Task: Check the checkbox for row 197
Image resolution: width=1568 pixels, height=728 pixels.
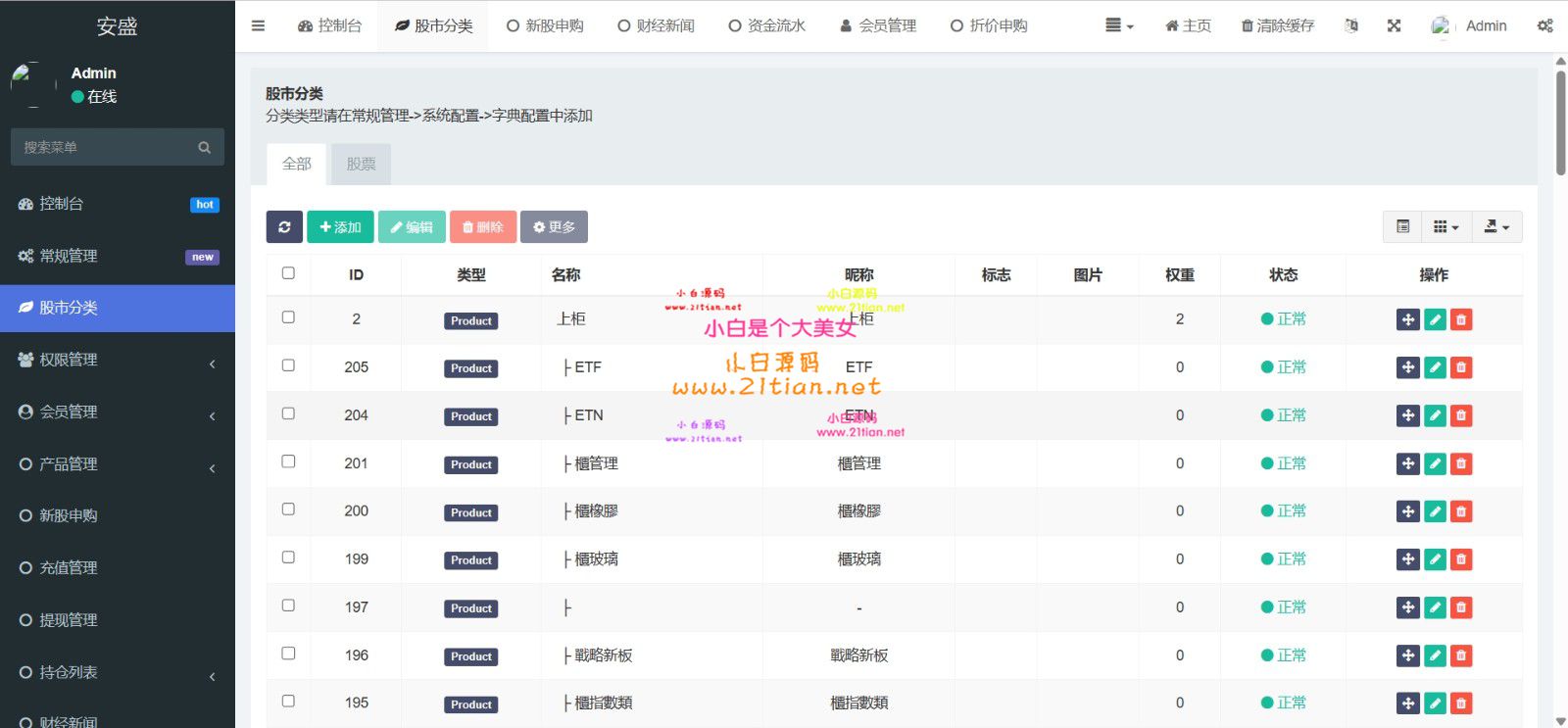Action: pyautogui.click(x=288, y=606)
